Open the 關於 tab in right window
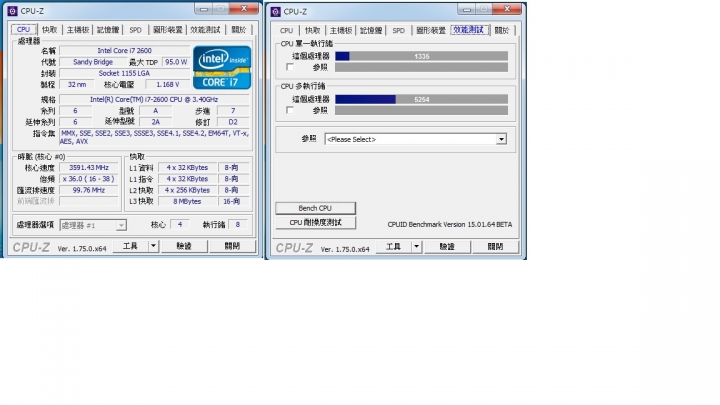720x405 pixels. coord(502,30)
